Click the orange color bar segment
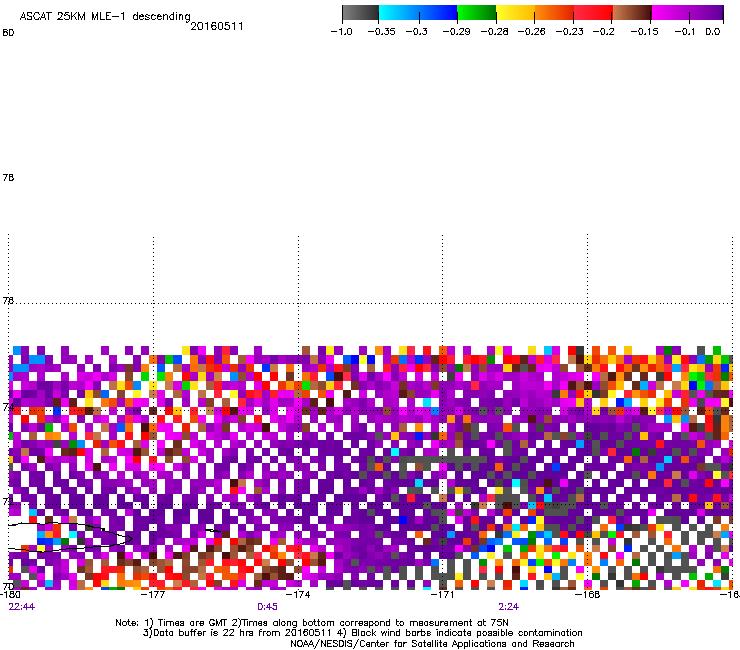 [x=554, y=12]
